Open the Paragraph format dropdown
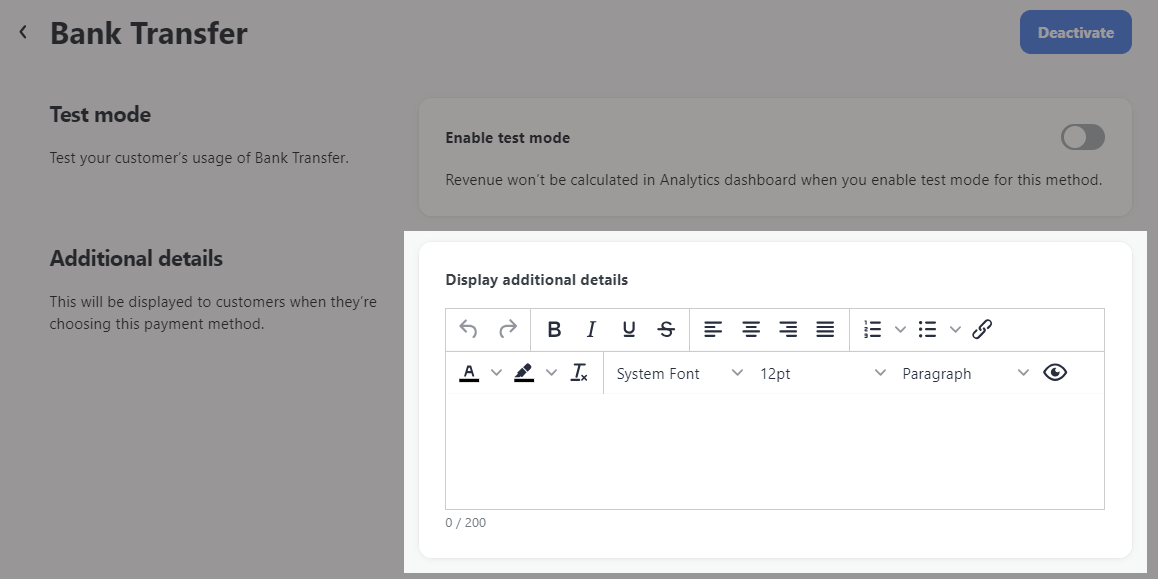Viewport: 1158px width, 579px height. pos(966,374)
